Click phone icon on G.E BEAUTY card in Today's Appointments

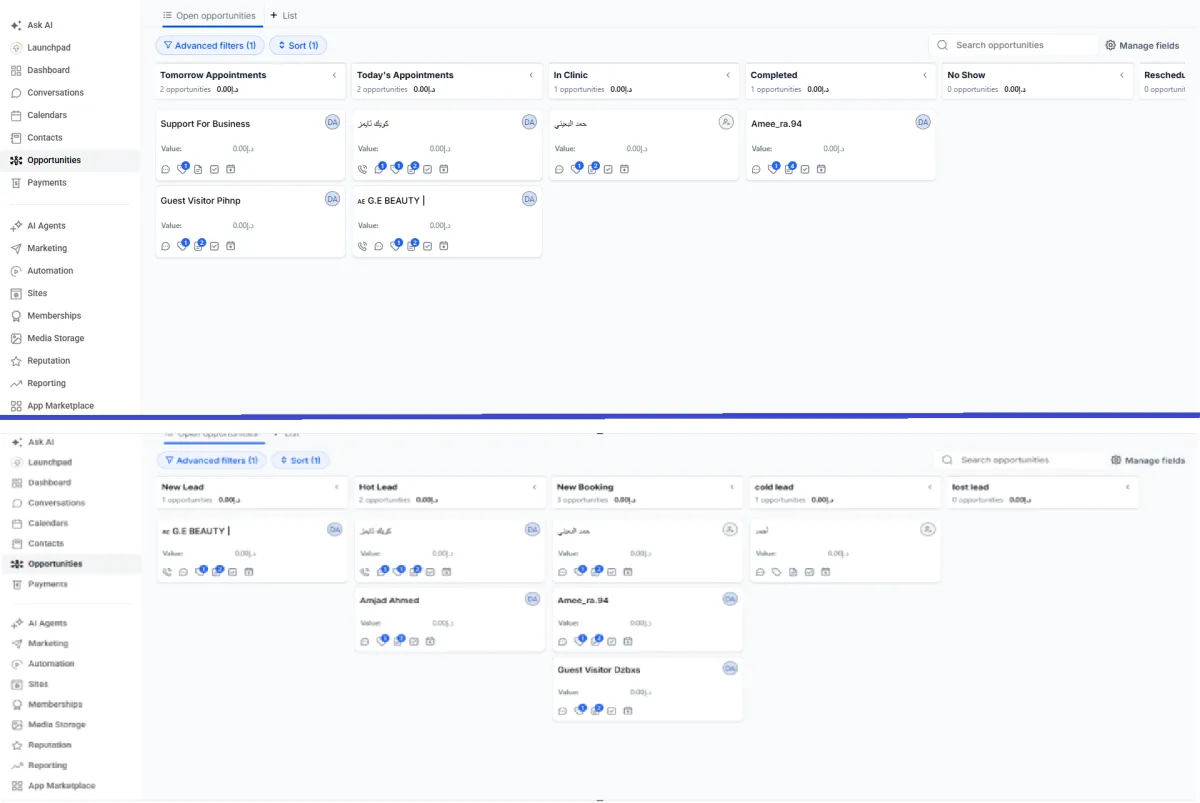pyautogui.click(x=362, y=246)
